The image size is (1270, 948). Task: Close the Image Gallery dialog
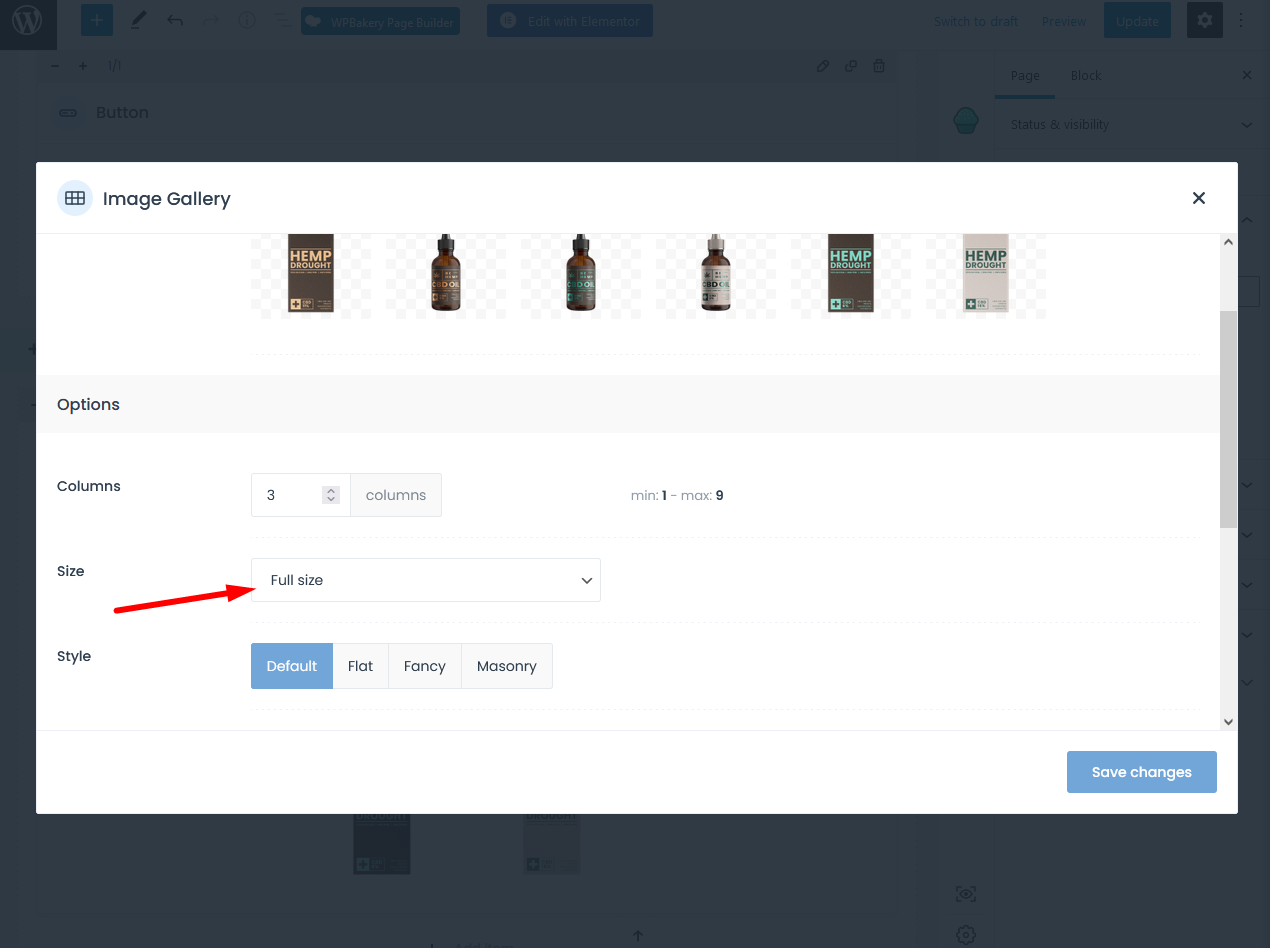(1199, 198)
